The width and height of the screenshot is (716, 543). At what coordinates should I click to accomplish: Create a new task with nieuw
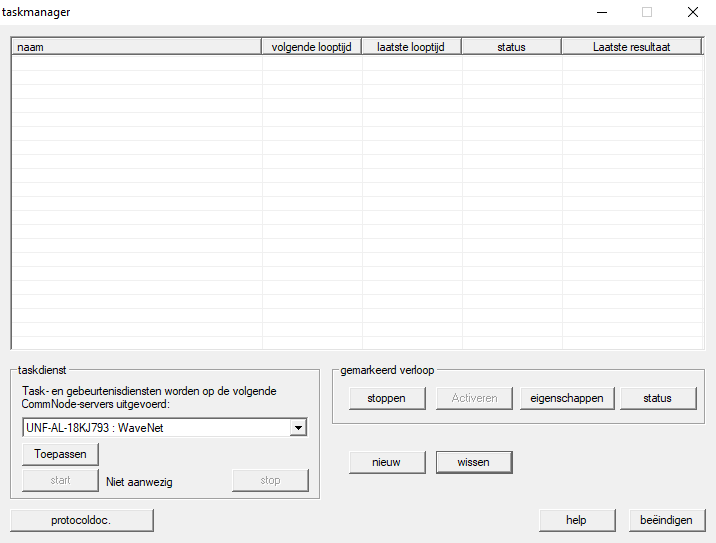click(x=386, y=462)
